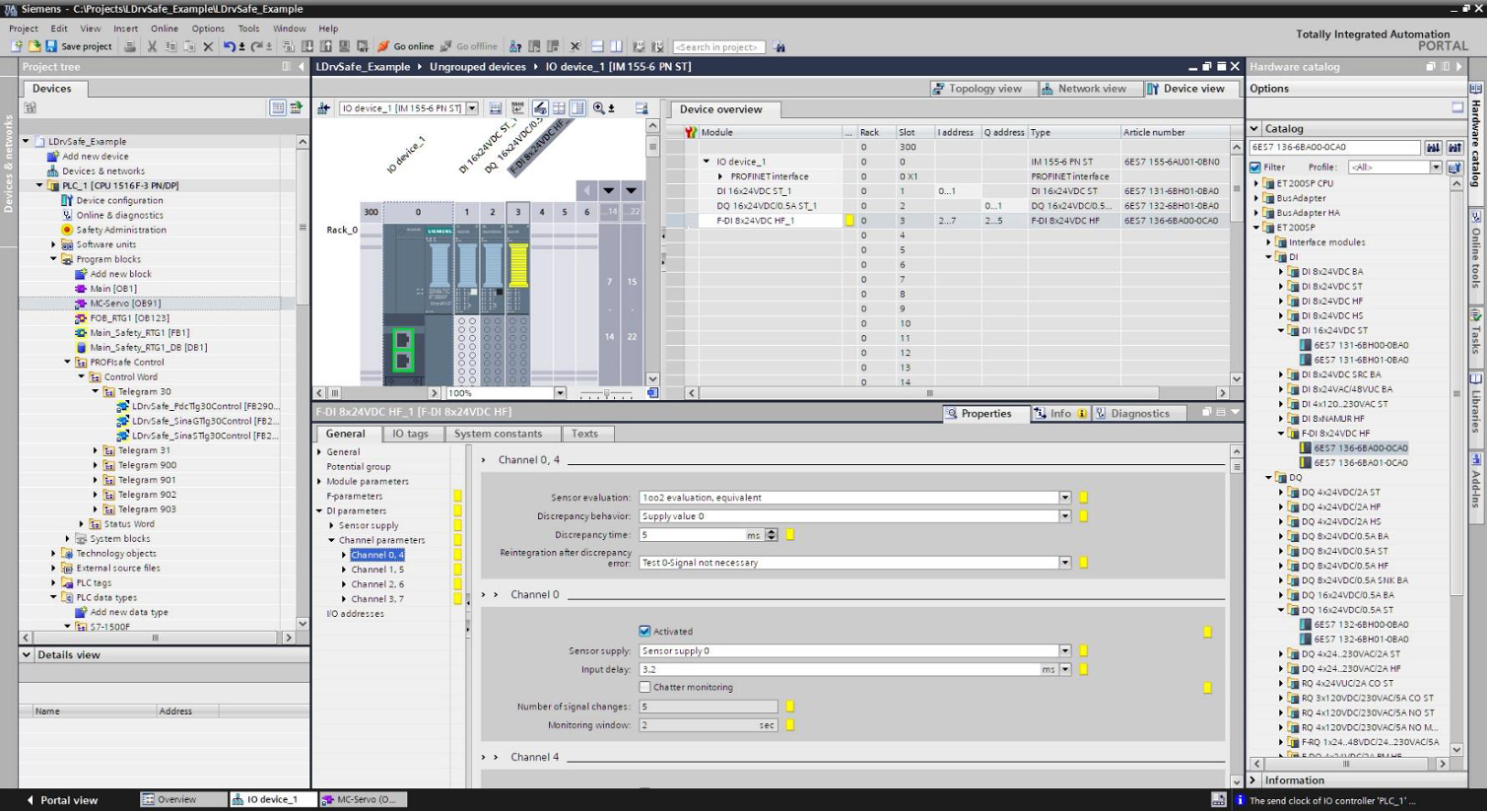Expand the Telegram 31 folder
This screenshot has width=1488, height=812.
(x=97, y=450)
